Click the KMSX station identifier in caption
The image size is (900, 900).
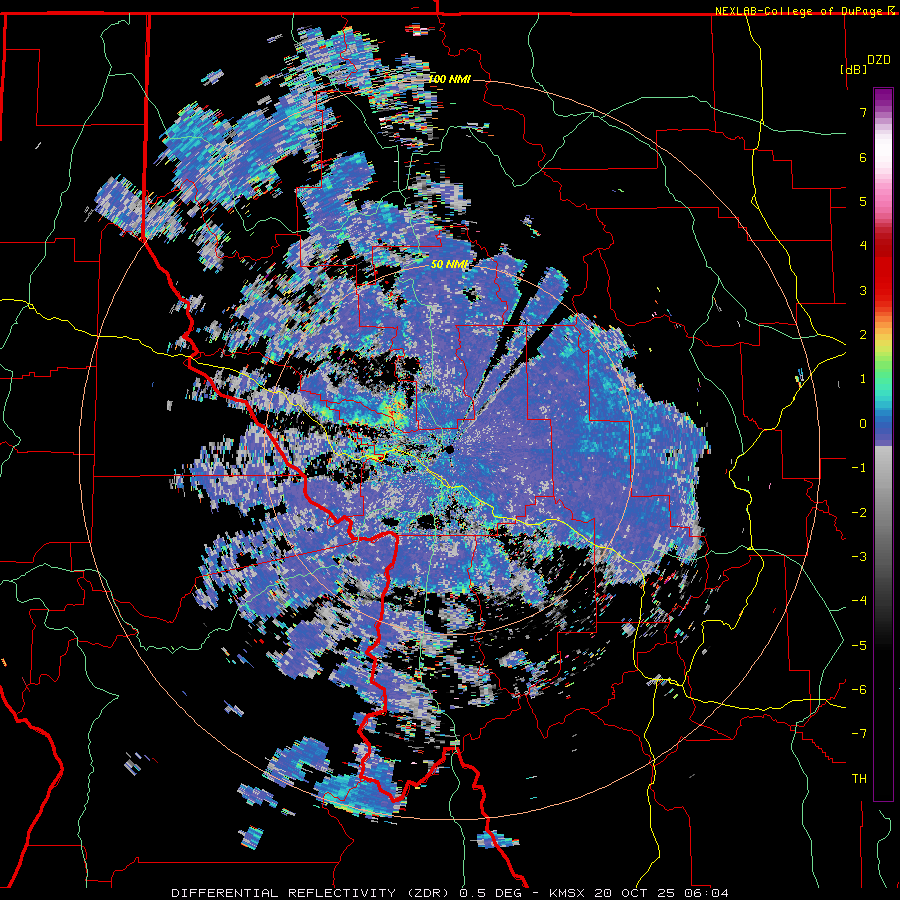point(568,893)
